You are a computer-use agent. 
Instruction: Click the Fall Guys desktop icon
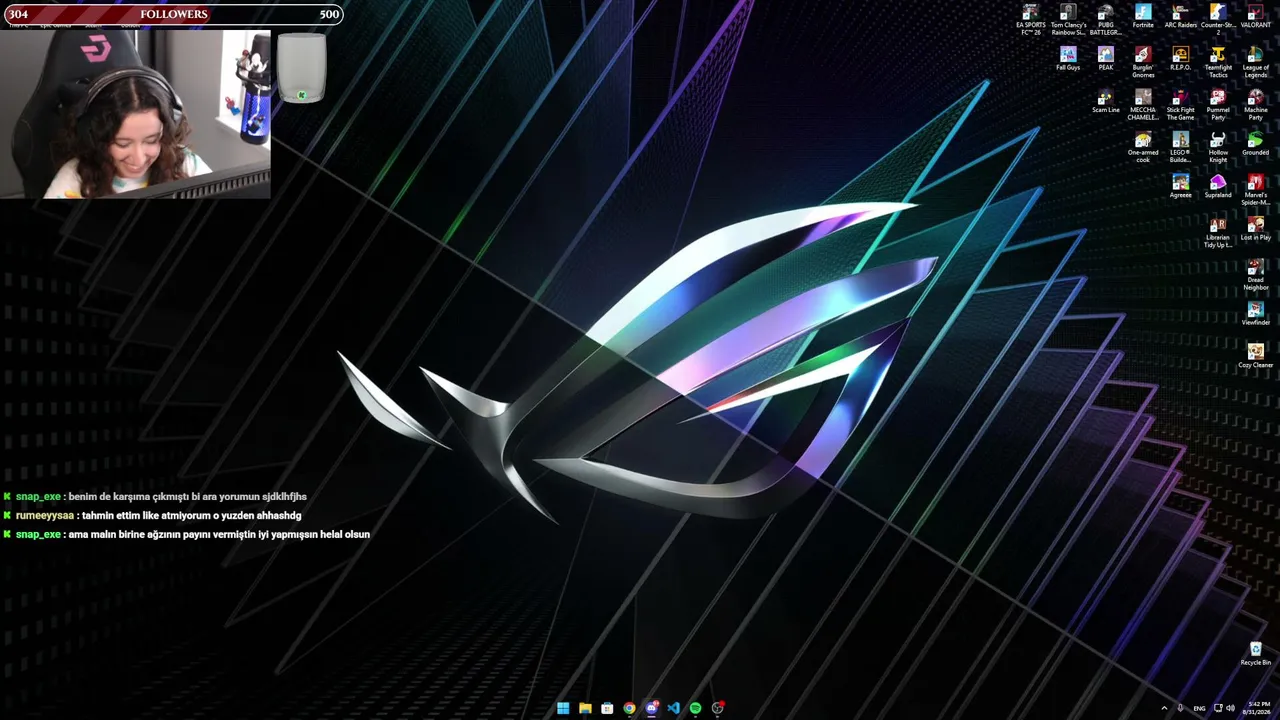(x=1068, y=59)
